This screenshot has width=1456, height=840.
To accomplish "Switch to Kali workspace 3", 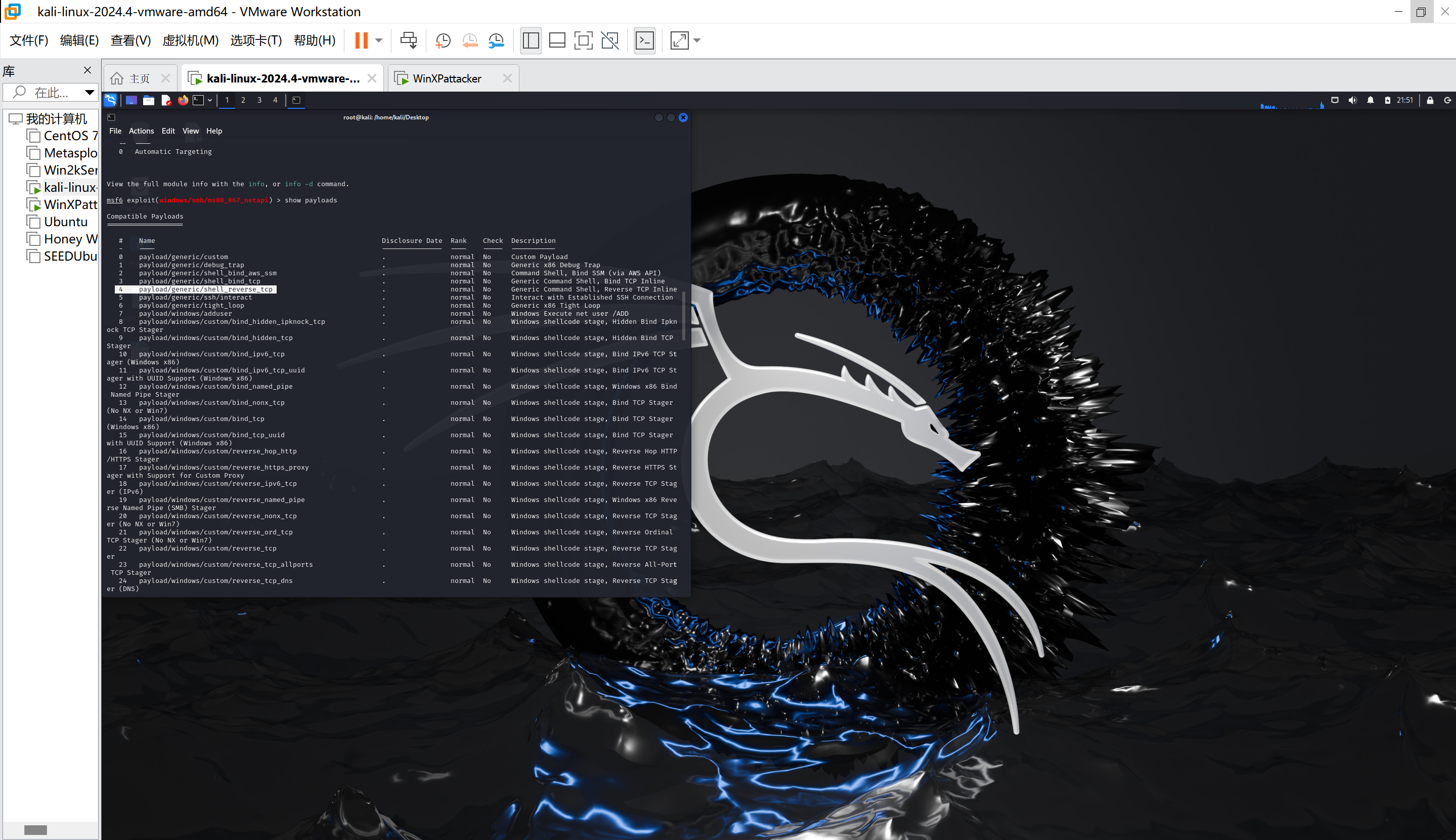I will (x=259, y=100).
